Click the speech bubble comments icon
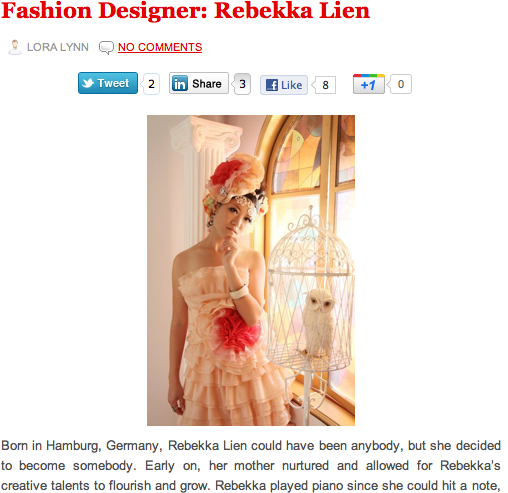Viewport: 508px width, 493px height. 106,48
